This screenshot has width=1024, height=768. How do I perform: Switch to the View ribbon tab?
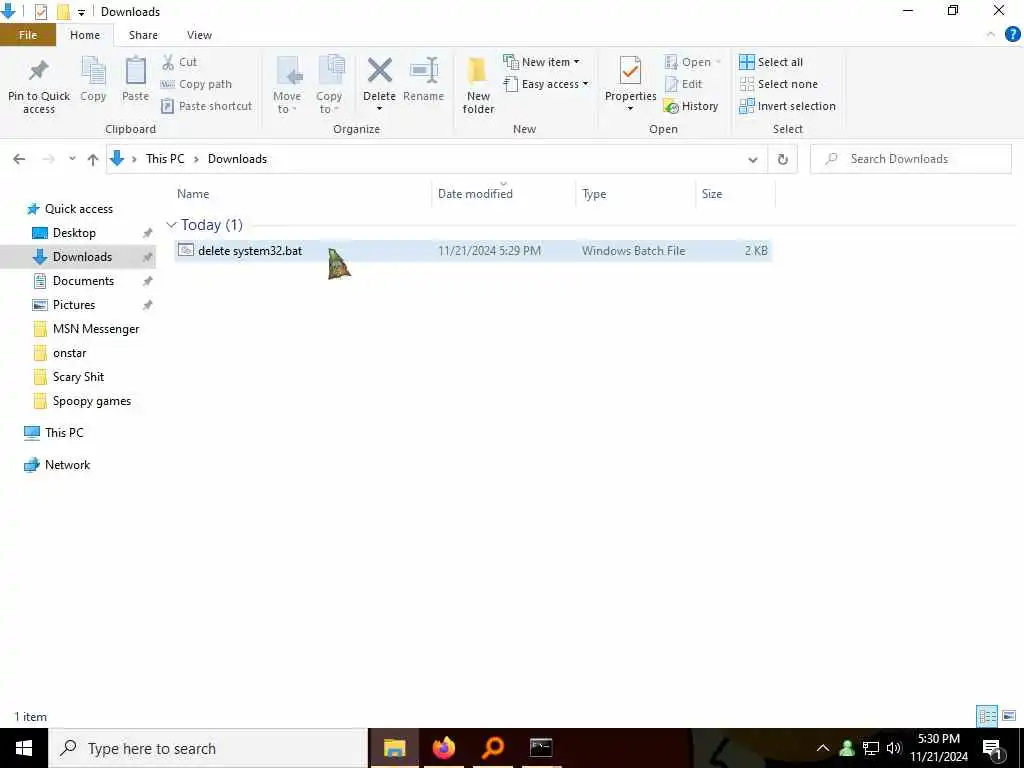[x=199, y=35]
